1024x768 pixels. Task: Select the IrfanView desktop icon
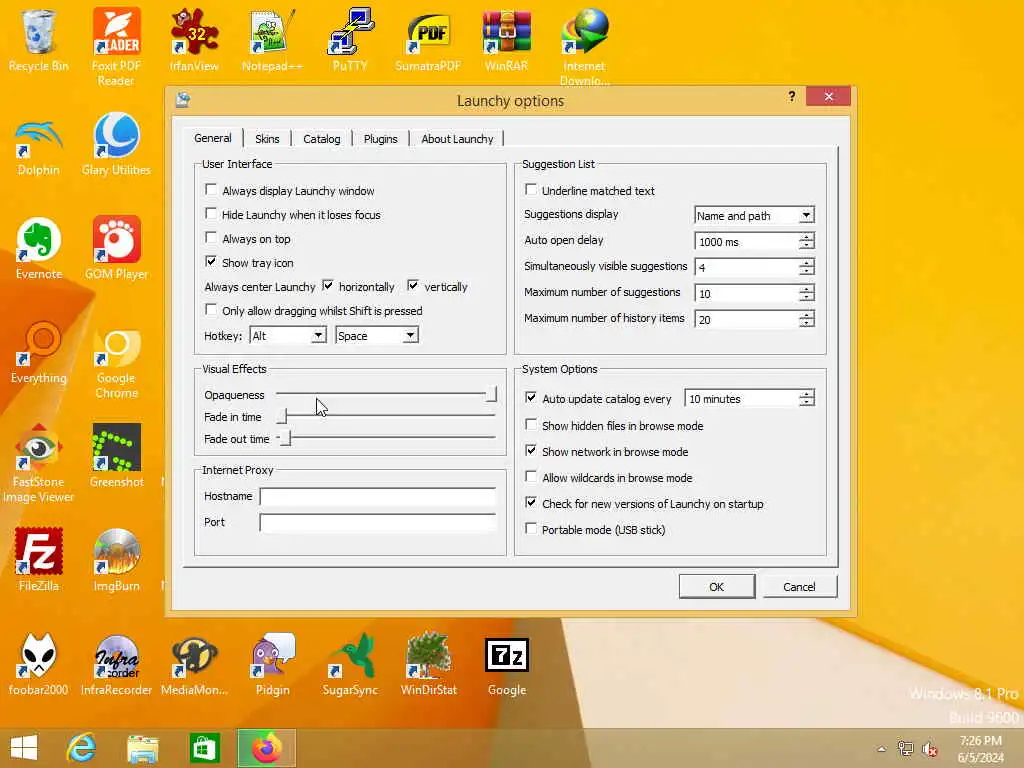point(194,39)
